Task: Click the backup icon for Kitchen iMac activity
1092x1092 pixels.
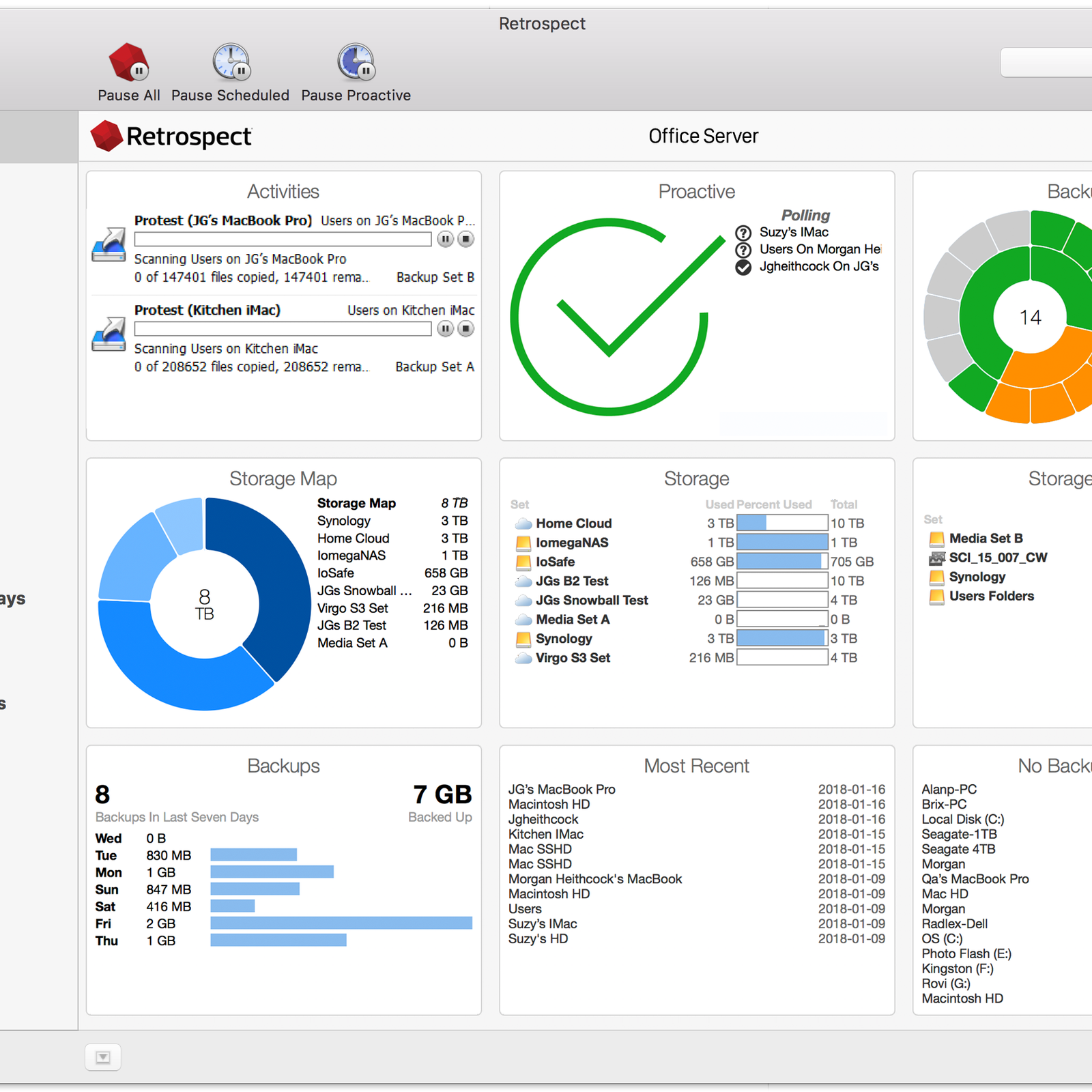Action: pos(109,334)
